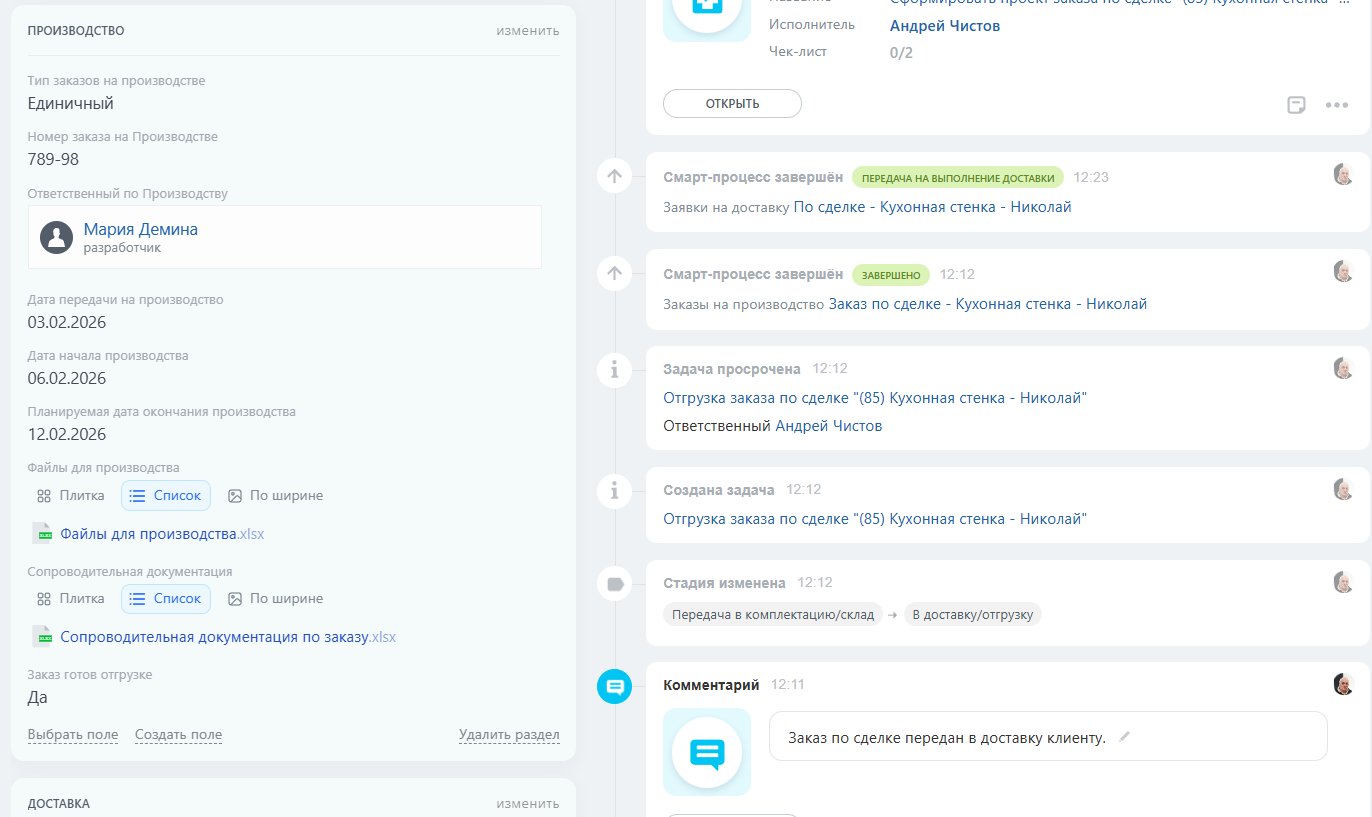Open the three-dots menu on the task card
The image size is (1372, 817).
click(x=1337, y=105)
